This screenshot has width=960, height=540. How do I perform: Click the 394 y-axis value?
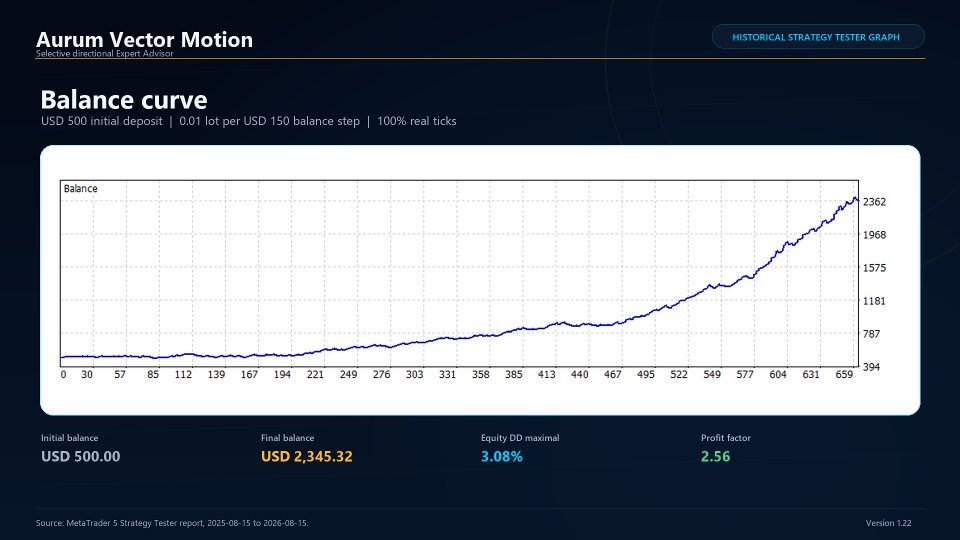(x=871, y=367)
